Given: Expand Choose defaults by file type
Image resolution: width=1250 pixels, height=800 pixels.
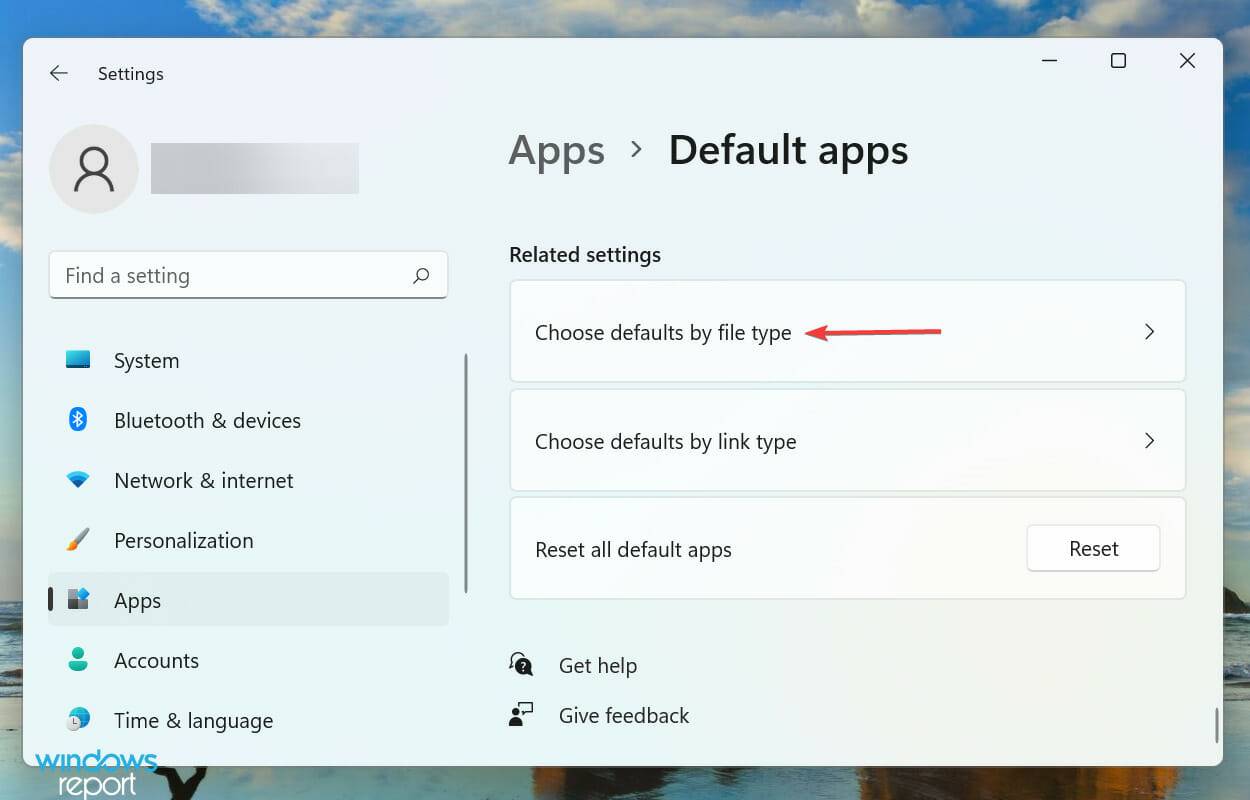Looking at the screenshot, I should pos(847,331).
